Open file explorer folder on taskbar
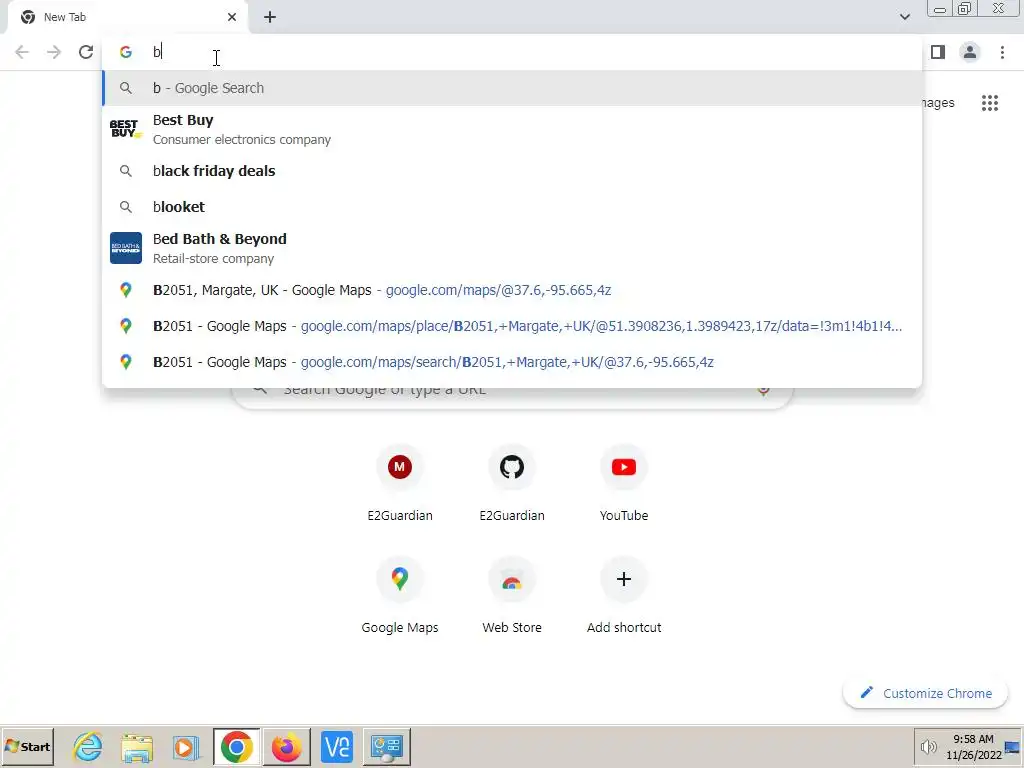Image resolution: width=1024 pixels, height=768 pixels. (137, 748)
